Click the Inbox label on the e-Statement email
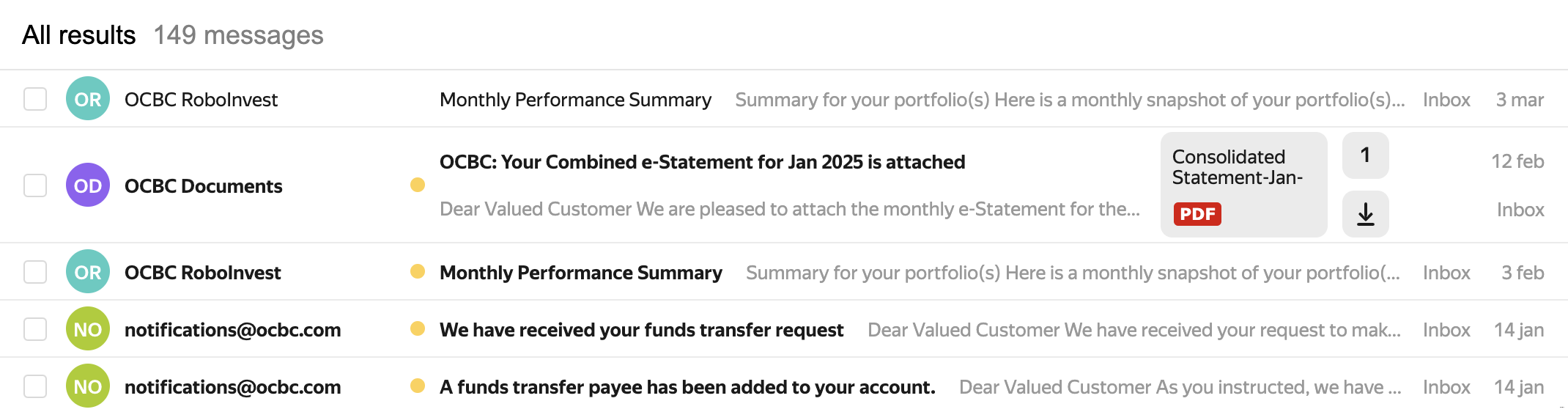This screenshot has height=412, width=1568. pyautogui.click(x=1520, y=210)
